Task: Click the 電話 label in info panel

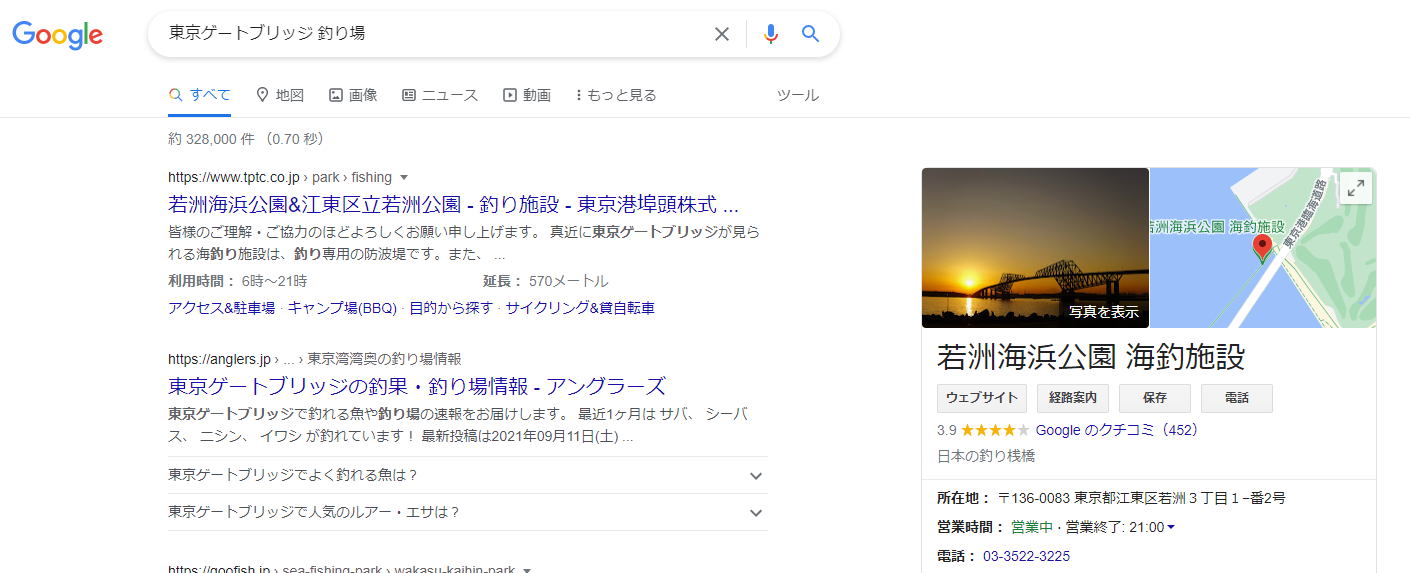Action: 957,556
